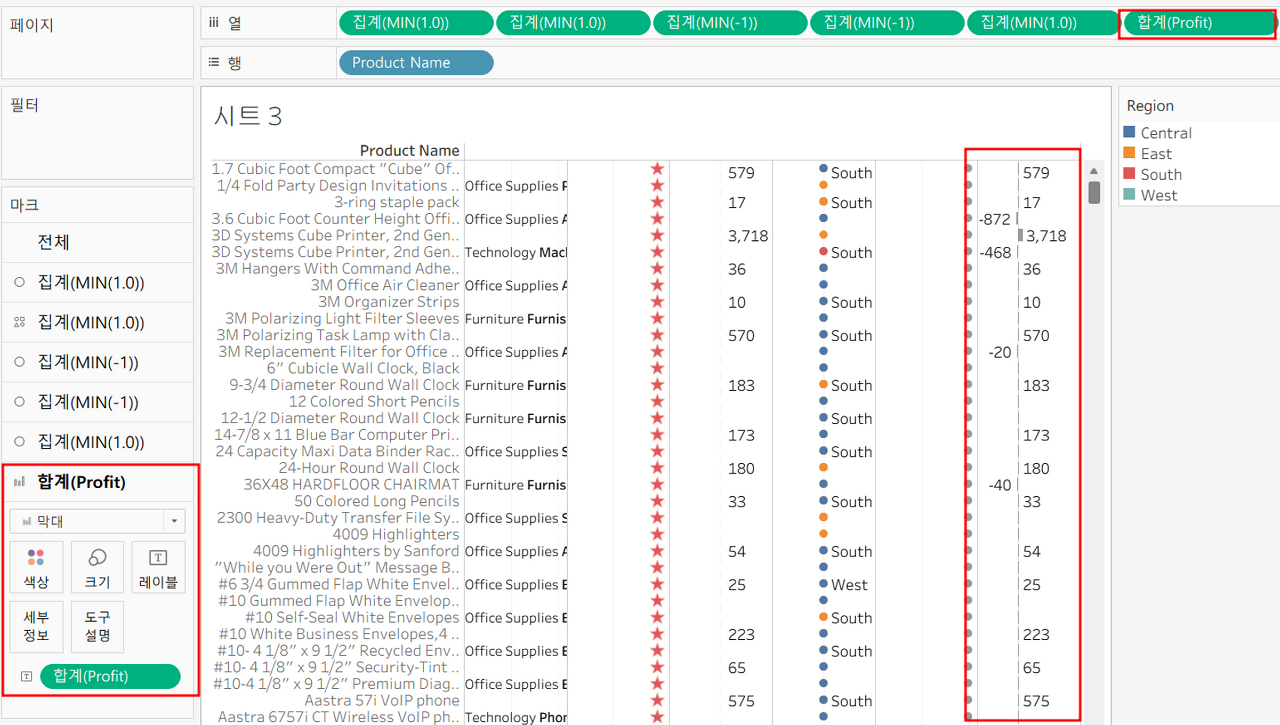Select the Central color swatch in Region legend
The height and width of the screenshot is (725, 1280).
pyautogui.click(x=1130, y=132)
